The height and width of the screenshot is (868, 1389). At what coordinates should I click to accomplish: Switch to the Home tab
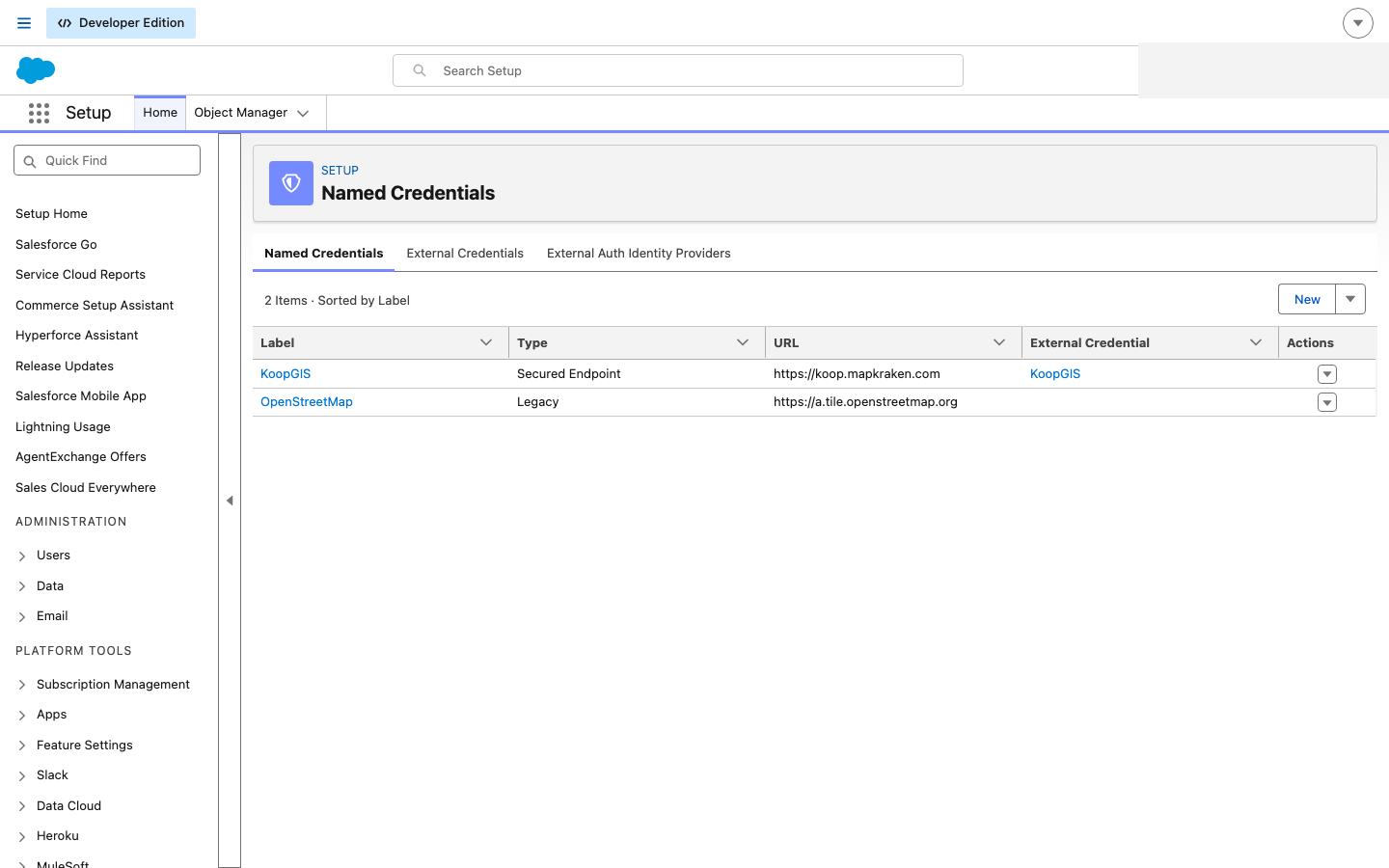click(x=160, y=113)
